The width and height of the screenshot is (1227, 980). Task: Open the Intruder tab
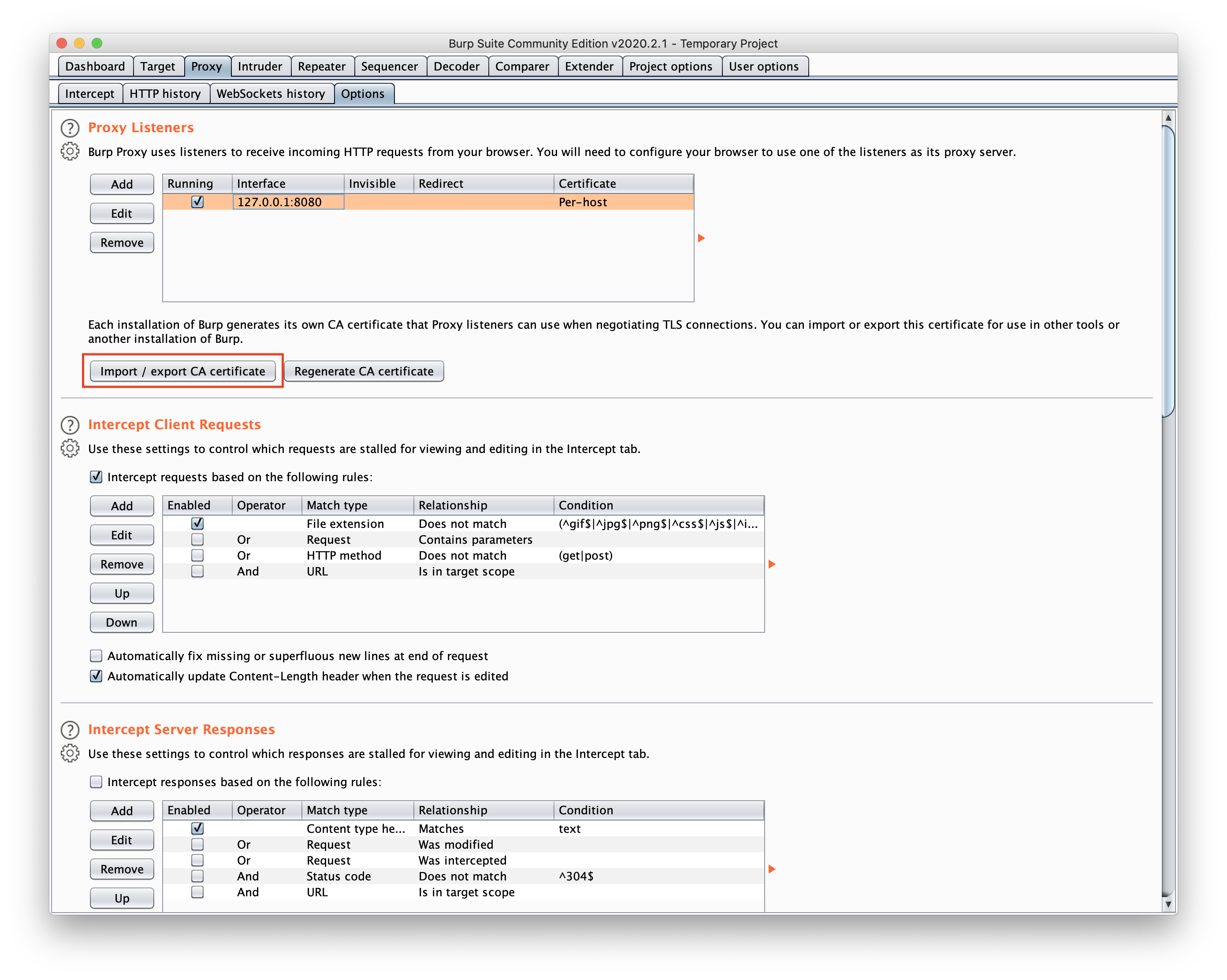click(x=260, y=66)
